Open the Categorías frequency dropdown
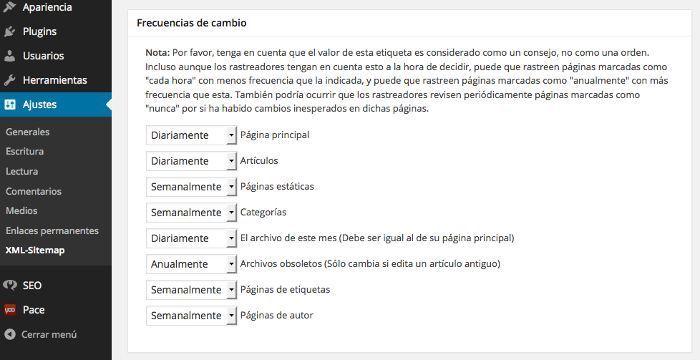The image size is (700, 360). click(192, 213)
